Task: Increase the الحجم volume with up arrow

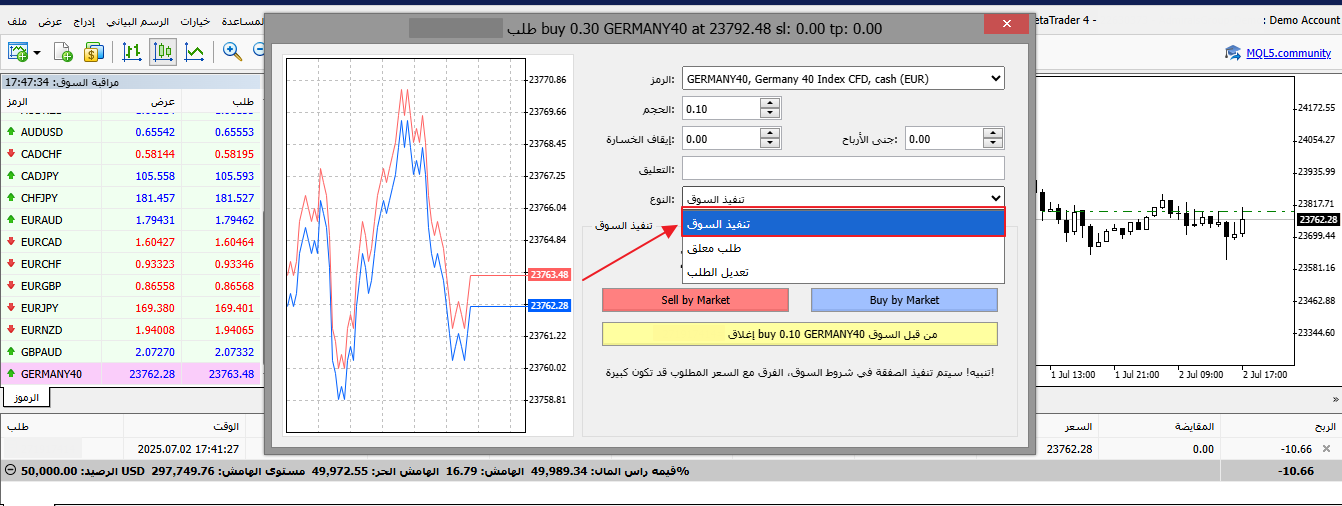Action: coord(770,103)
